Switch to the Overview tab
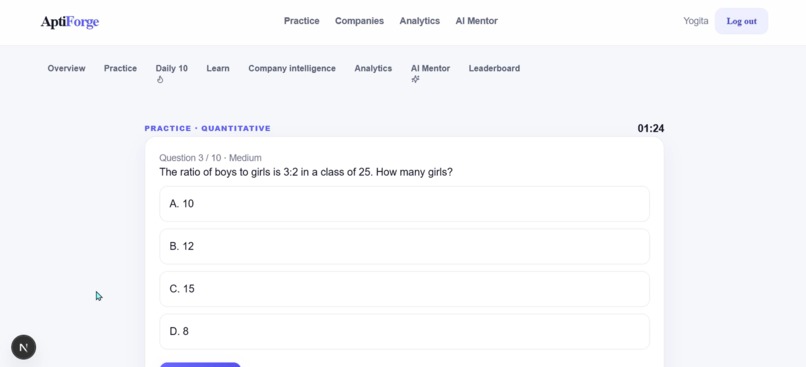The width and height of the screenshot is (806, 367). pos(66,68)
